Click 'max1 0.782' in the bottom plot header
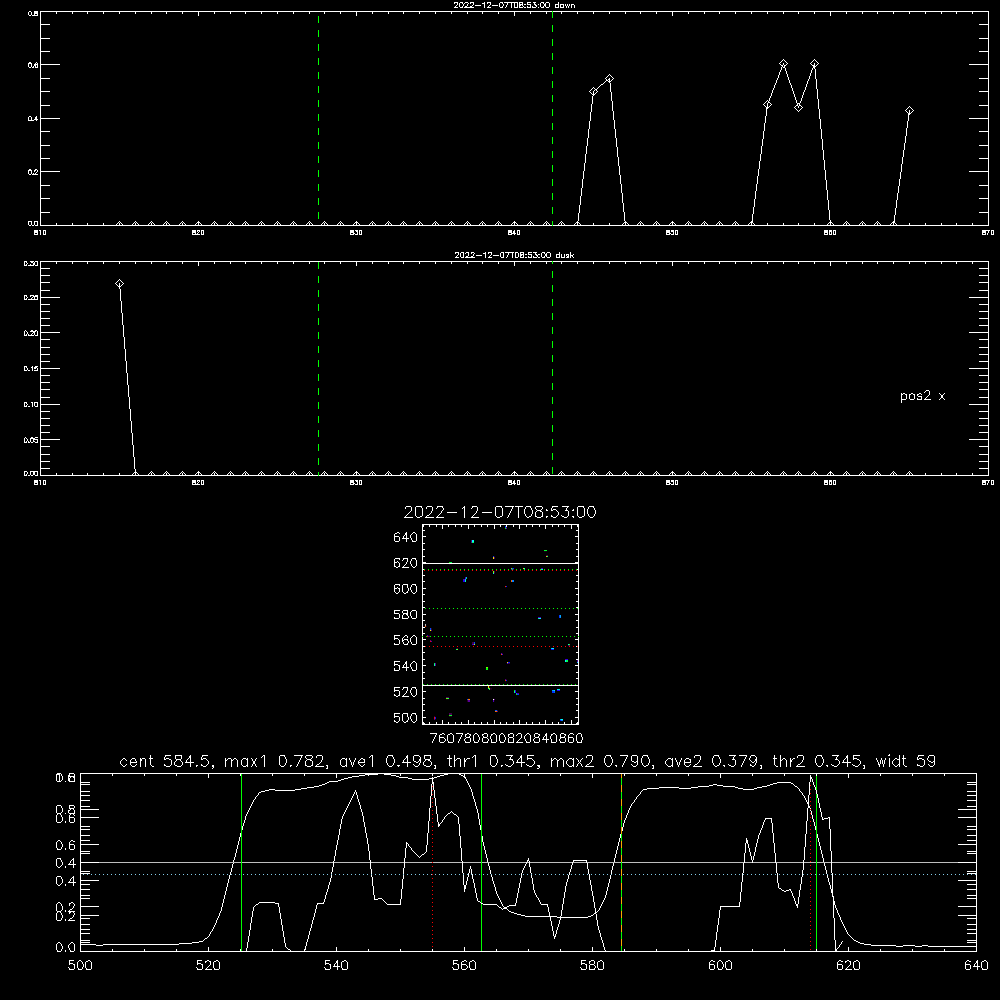Image resolution: width=1000 pixels, height=1000 pixels. point(276,761)
